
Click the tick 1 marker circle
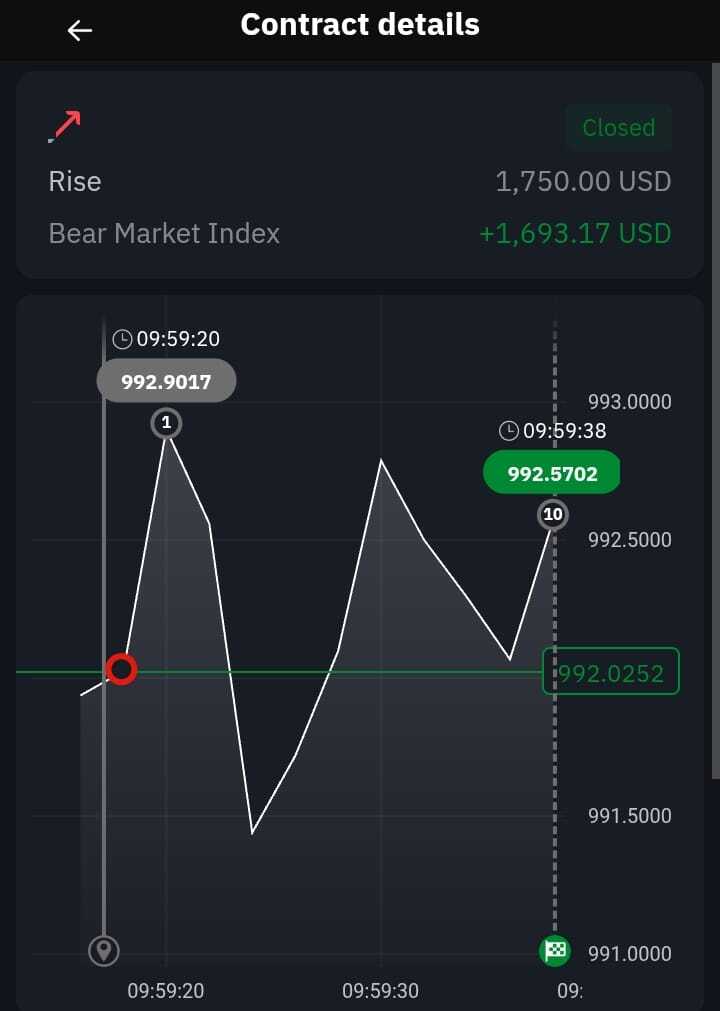(x=166, y=423)
